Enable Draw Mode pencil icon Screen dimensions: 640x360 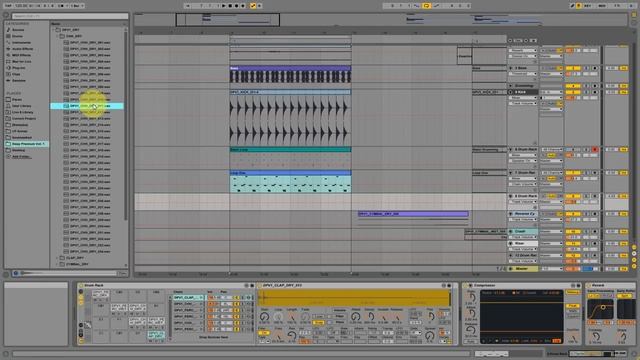pyautogui.click(x=573, y=6)
